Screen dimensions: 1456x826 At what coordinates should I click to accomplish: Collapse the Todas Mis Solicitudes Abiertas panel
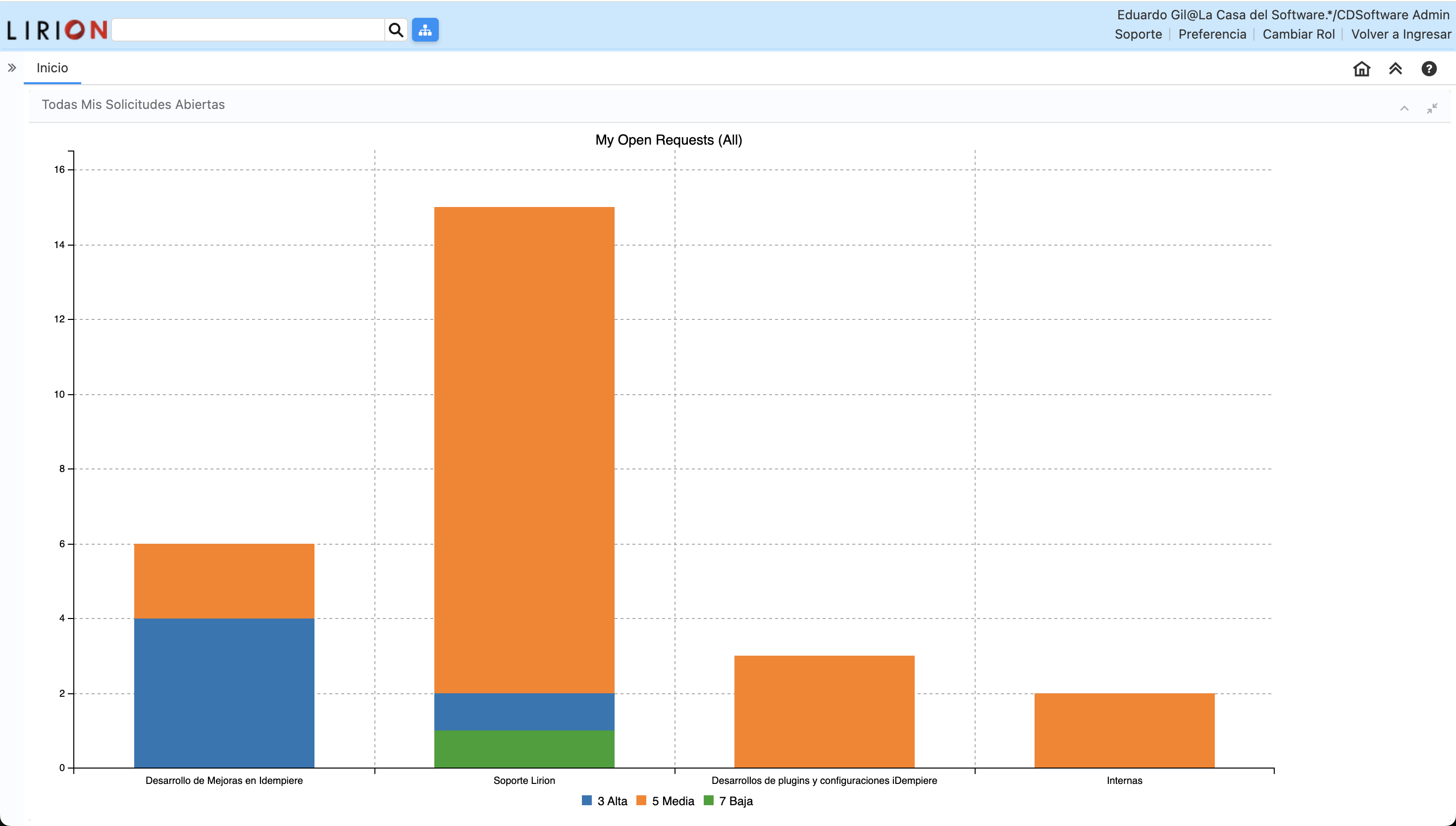1404,108
